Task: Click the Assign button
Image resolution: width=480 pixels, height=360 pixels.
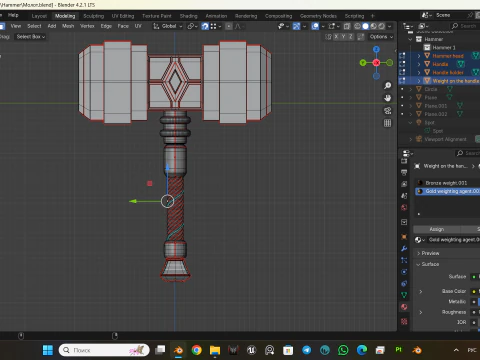Action: click(x=436, y=229)
